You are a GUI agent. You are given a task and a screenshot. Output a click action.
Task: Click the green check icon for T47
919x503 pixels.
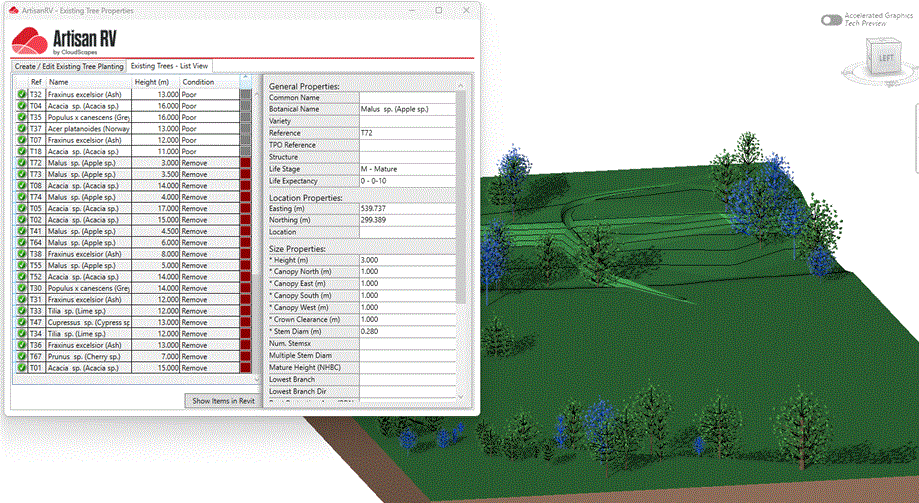[21, 322]
